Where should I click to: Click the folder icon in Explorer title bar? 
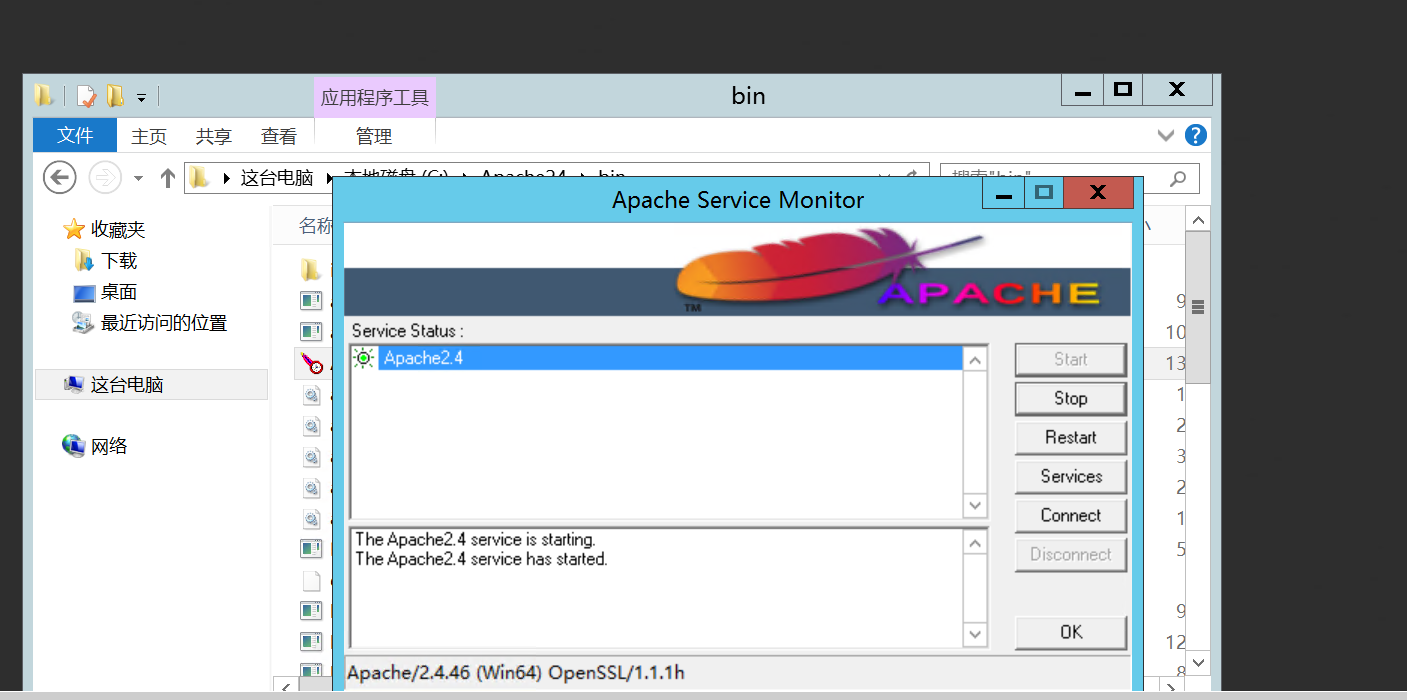coord(43,96)
